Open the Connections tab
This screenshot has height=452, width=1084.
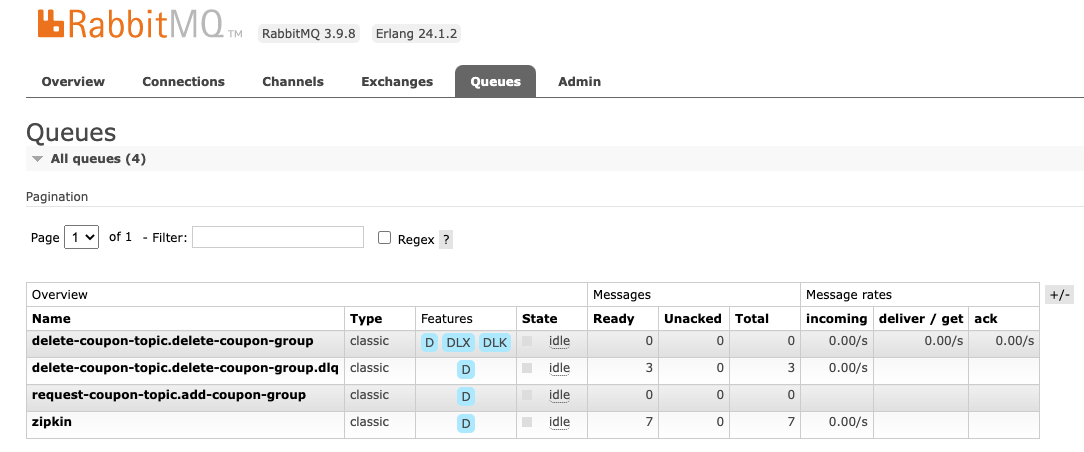183,82
